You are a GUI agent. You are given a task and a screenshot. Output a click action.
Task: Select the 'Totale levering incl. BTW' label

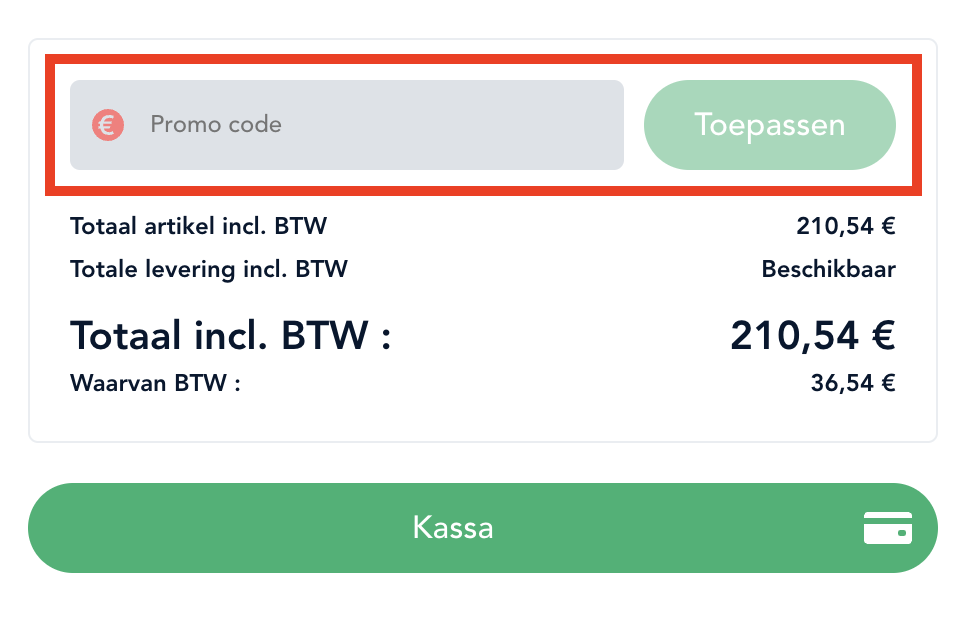pos(209,269)
